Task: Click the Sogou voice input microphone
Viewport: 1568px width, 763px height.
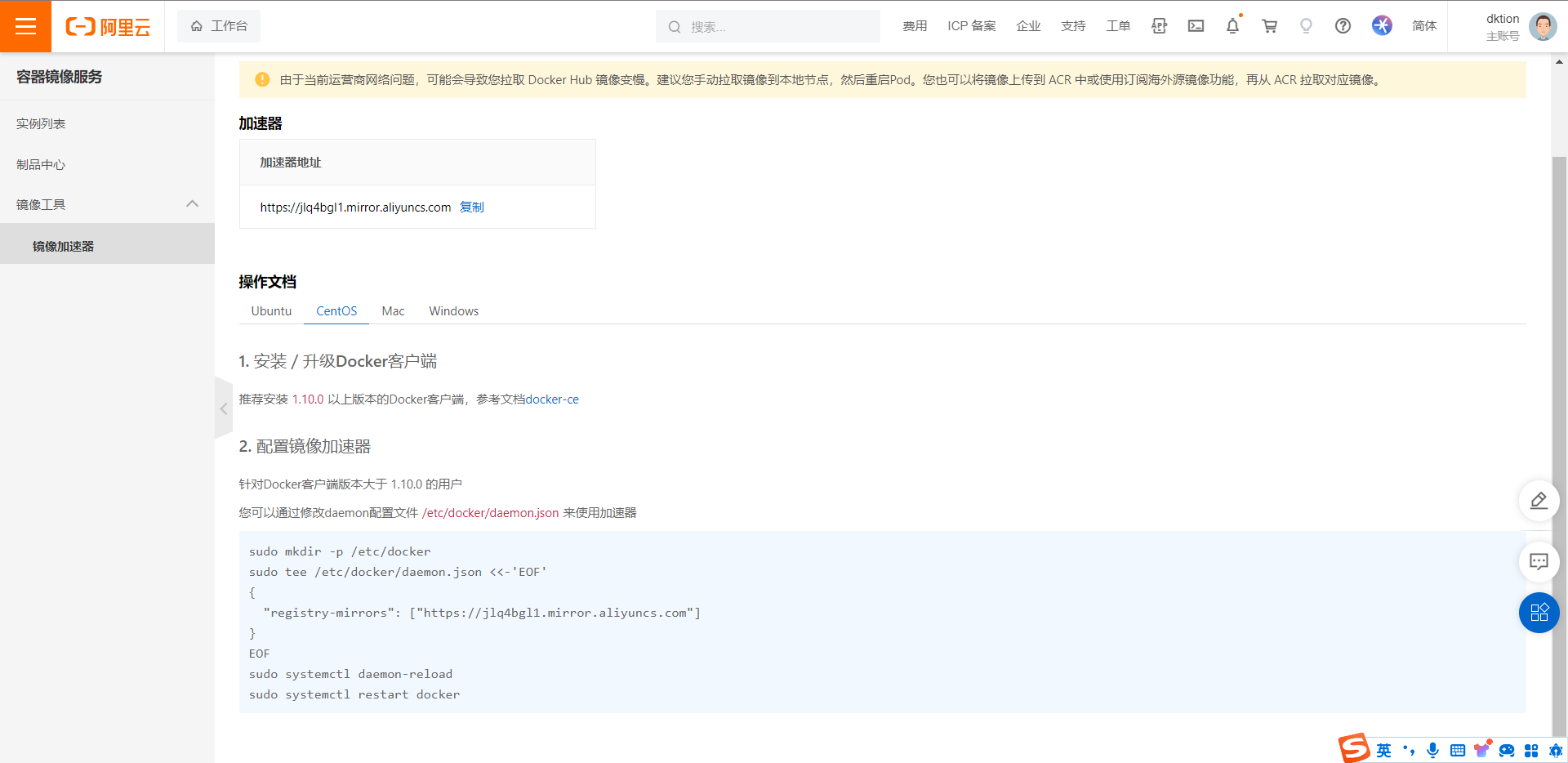Action: coord(1432,750)
